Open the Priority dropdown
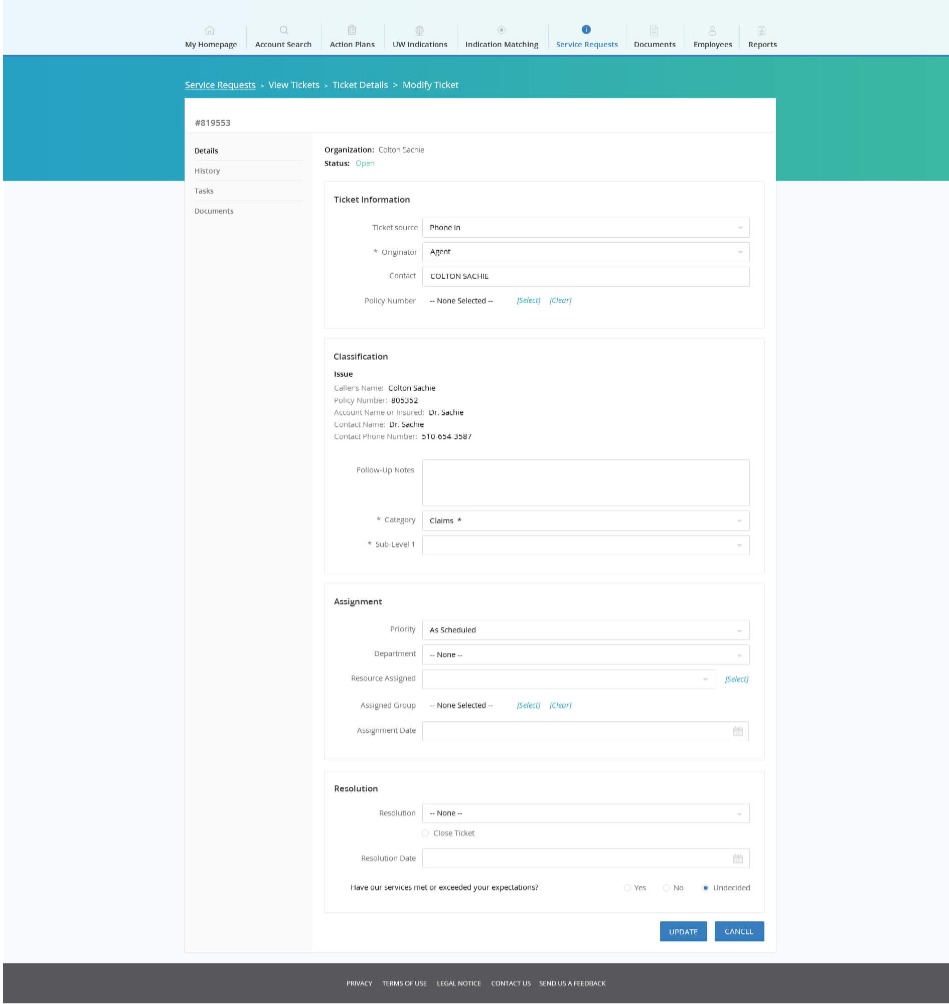The width and height of the screenshot is (949, 1004). [585, 630]
